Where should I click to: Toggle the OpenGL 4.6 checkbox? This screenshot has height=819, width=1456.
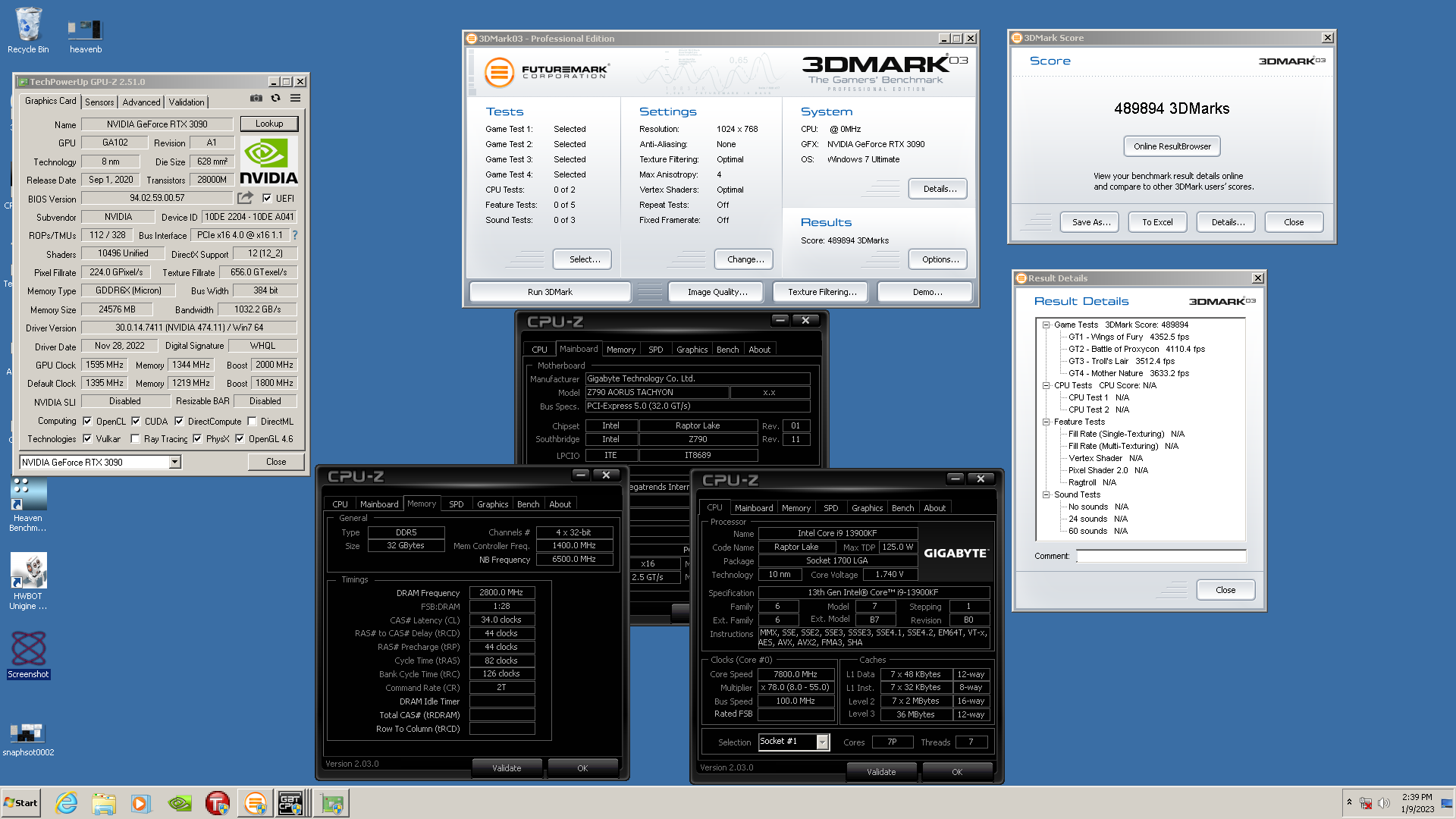pyautogui.click(x=240, y=439)
